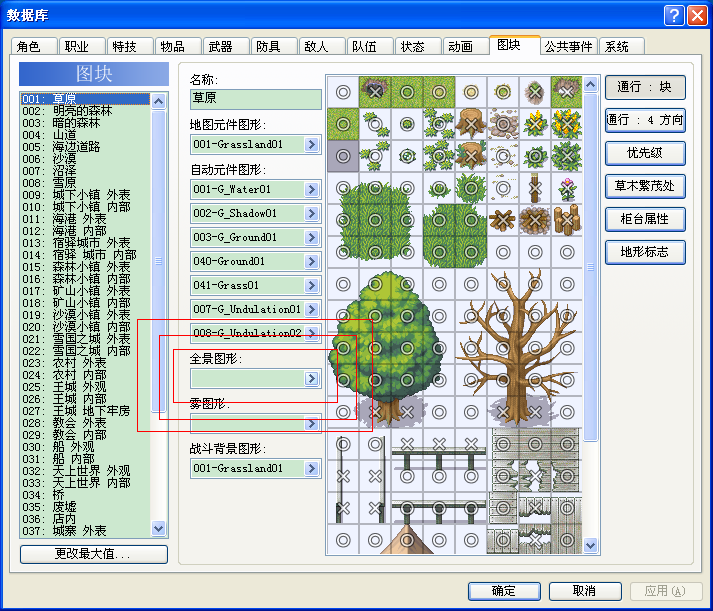This screenshot has height=611, width=713.
Task: Select tileset 037: 城寨 外表
Action: click(85, 531)
